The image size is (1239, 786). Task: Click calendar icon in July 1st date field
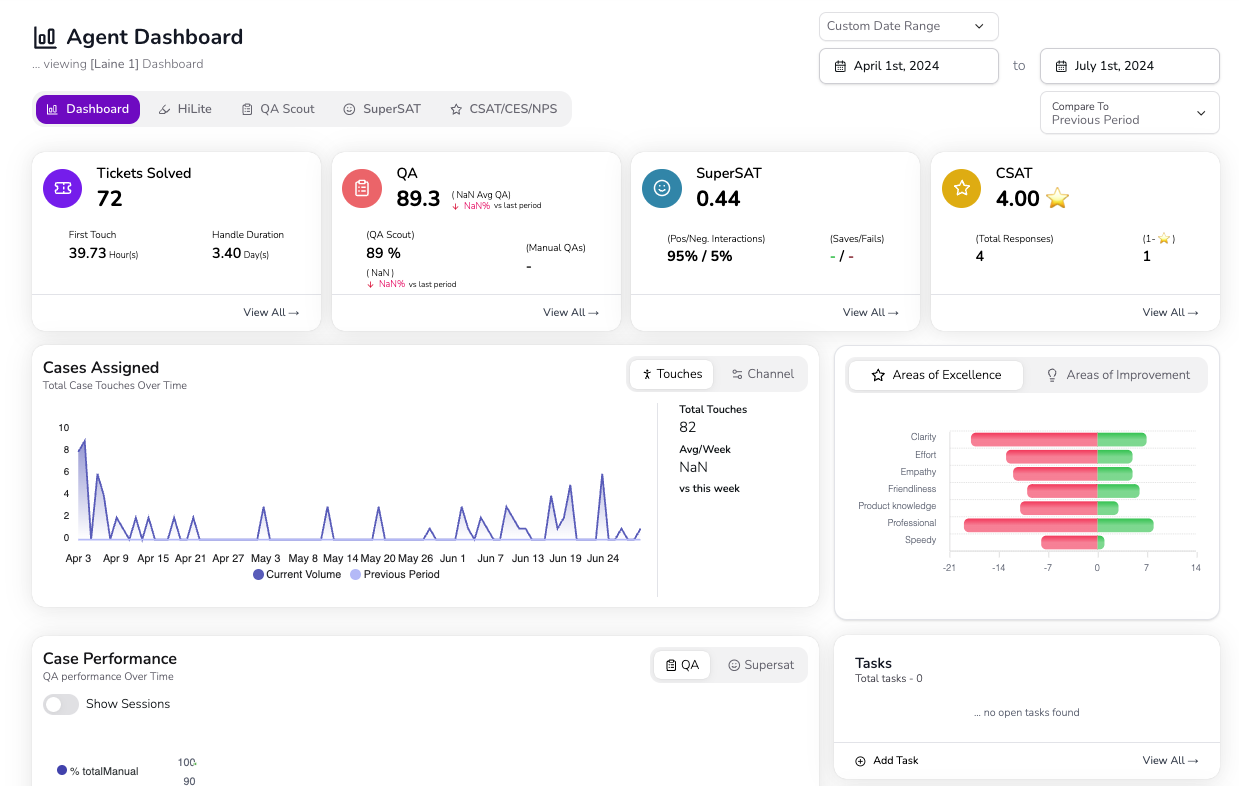(x=1061, y=67)
